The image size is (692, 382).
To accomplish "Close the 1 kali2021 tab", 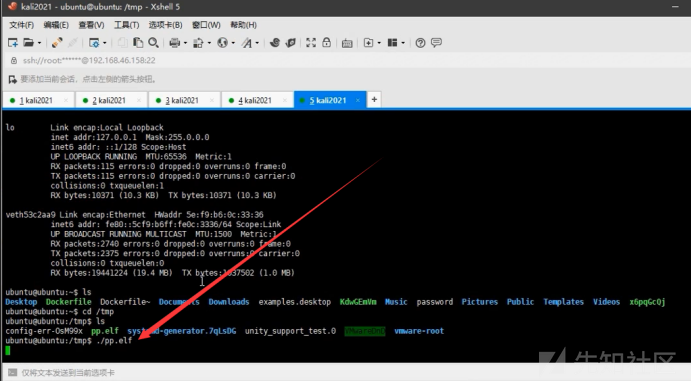I will click(x=66, y=101).
